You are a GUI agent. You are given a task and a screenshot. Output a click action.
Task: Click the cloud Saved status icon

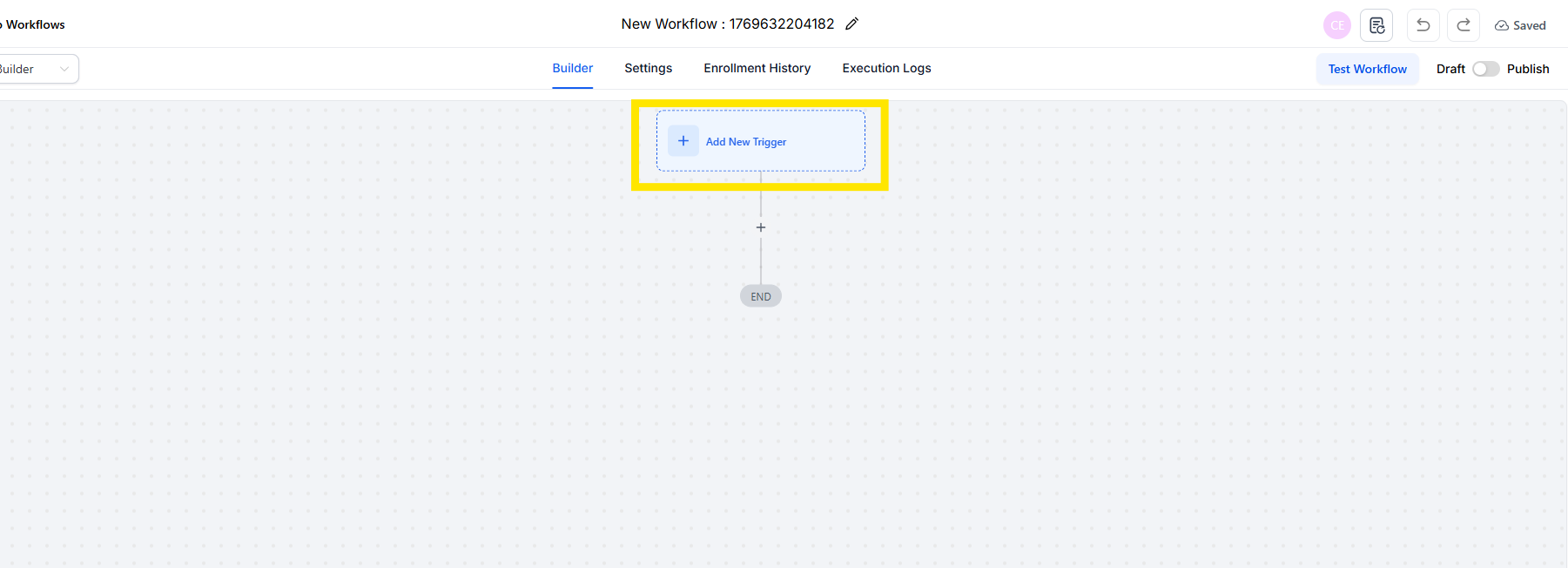click(1502, 26)
